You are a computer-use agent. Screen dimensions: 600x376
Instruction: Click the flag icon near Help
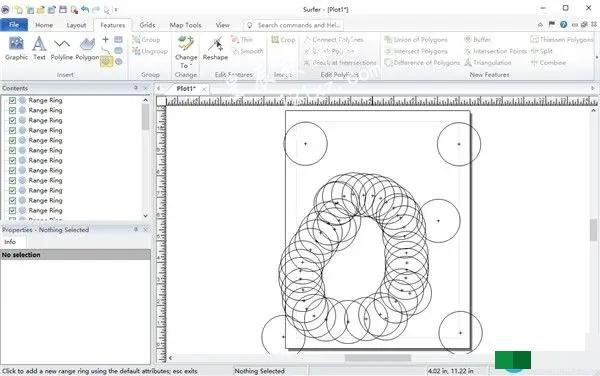point(552,24)
